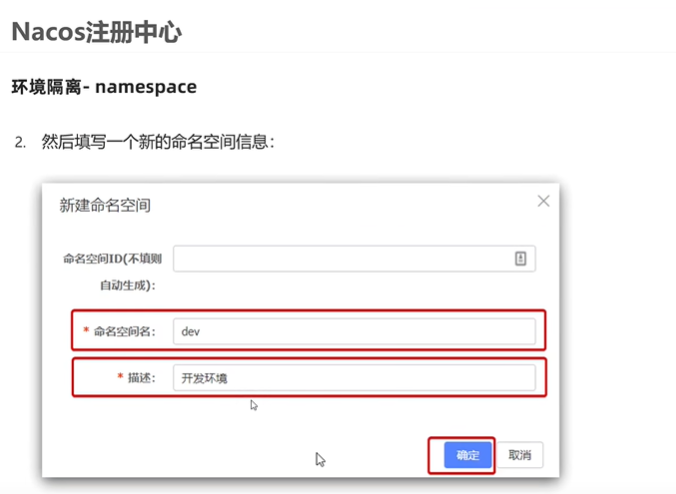Confirm with the blue 确定 button
This screenshot has width=676, height=494.
click(468, 455)
